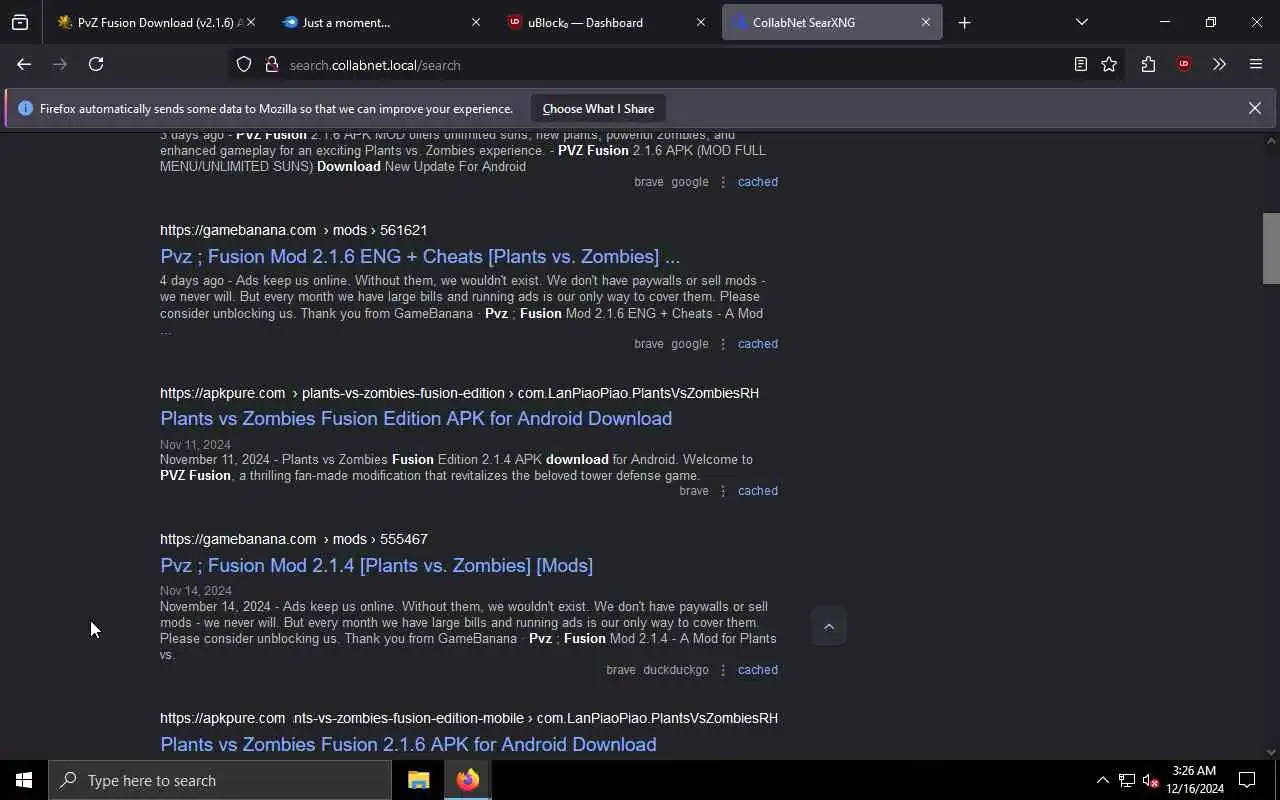
Task: Open Plants vs Zombies Fusion 2.1.6 APK result
Action: click(x=408, y=744)
